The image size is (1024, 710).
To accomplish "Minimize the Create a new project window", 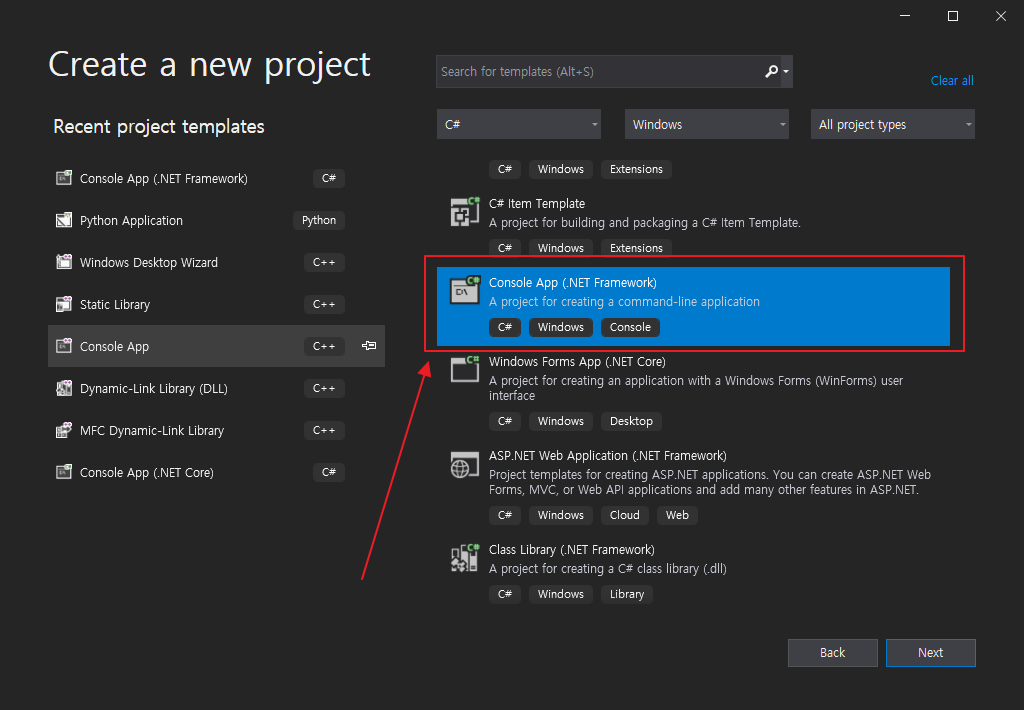I will [904, 16].
